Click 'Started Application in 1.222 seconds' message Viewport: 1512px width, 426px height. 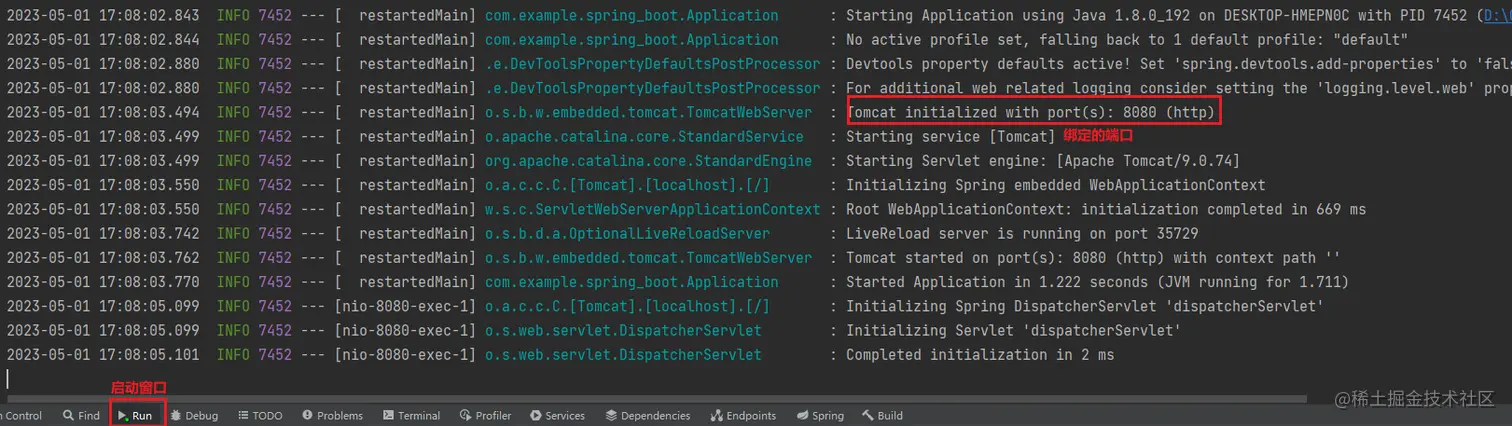tap(1097, 282)
